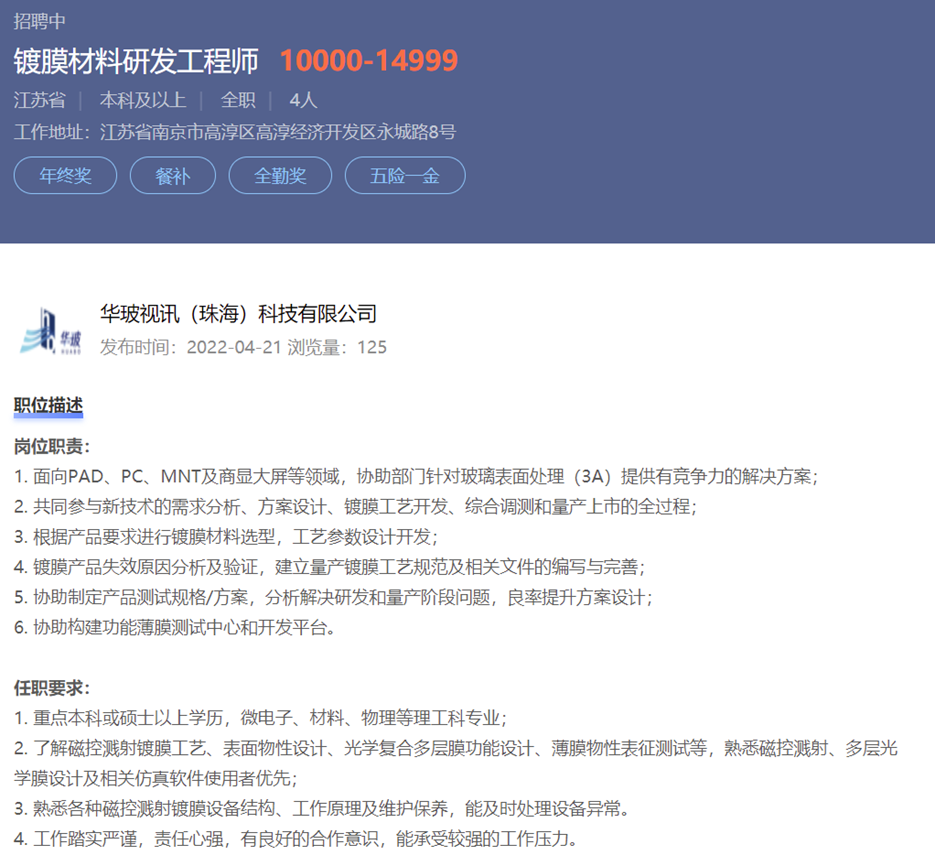Click the job title 镀膜材料研发工程师
Image resolution: width=935 pixels, height=855 pixels.
pos(136,61)
